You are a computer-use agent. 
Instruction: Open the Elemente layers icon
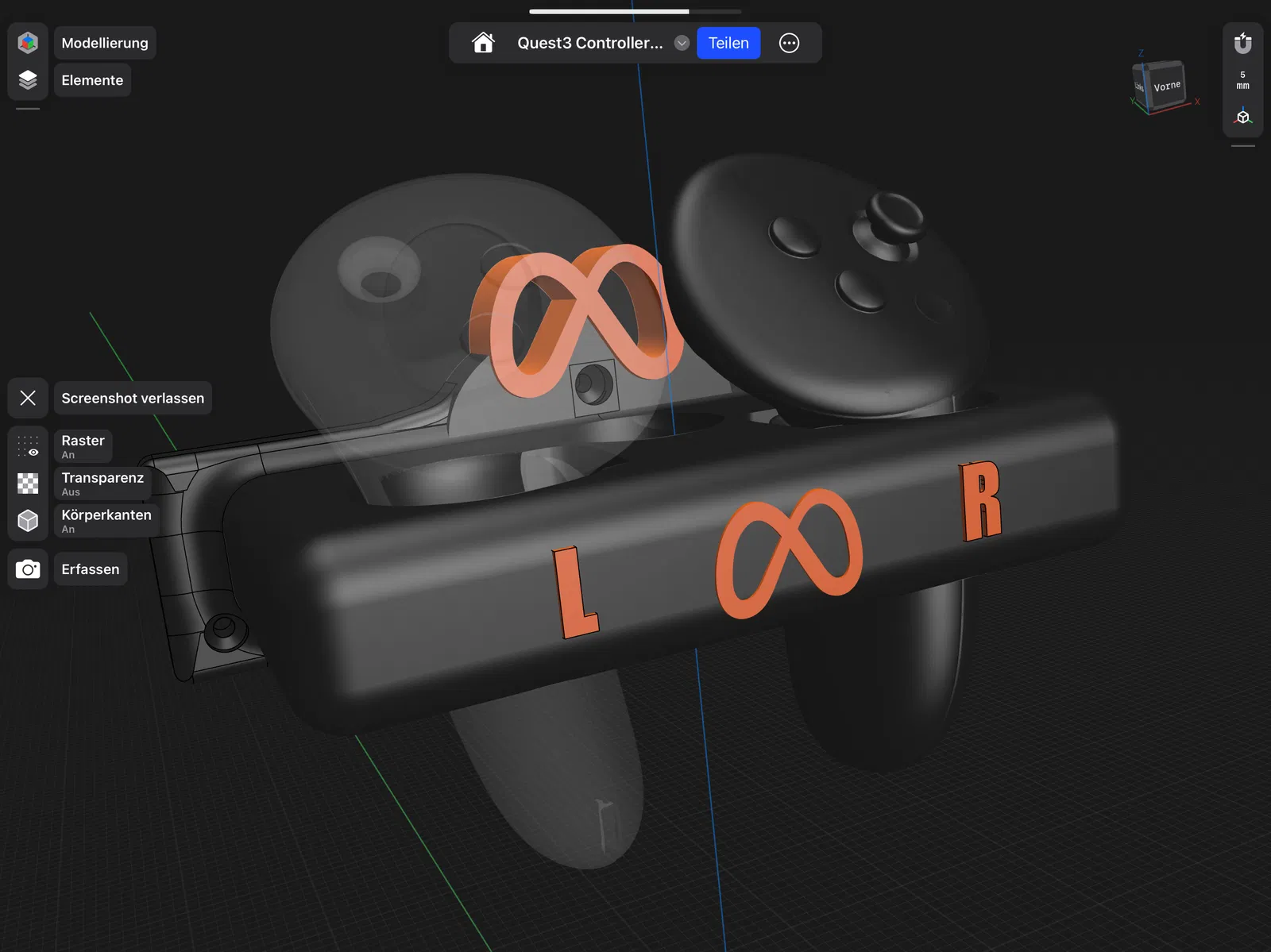click(28, 79)
